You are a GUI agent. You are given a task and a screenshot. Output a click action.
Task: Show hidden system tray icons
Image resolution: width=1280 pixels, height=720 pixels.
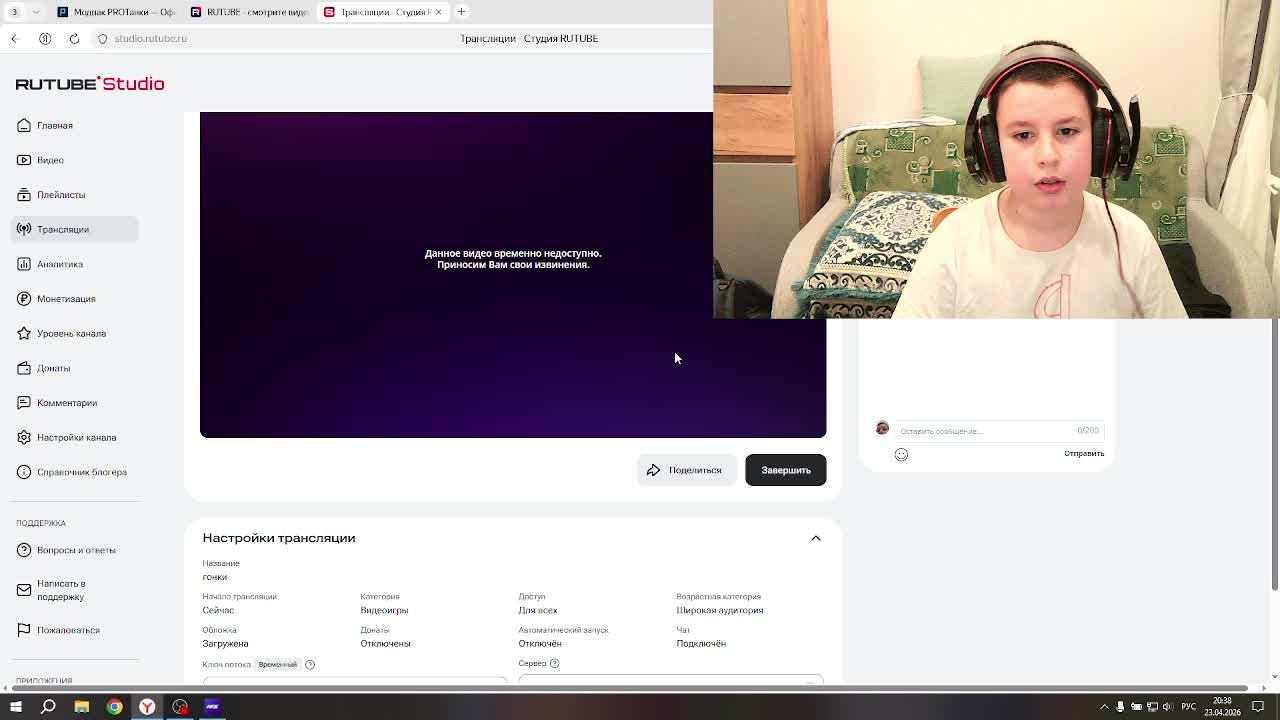coord(1104,707)
